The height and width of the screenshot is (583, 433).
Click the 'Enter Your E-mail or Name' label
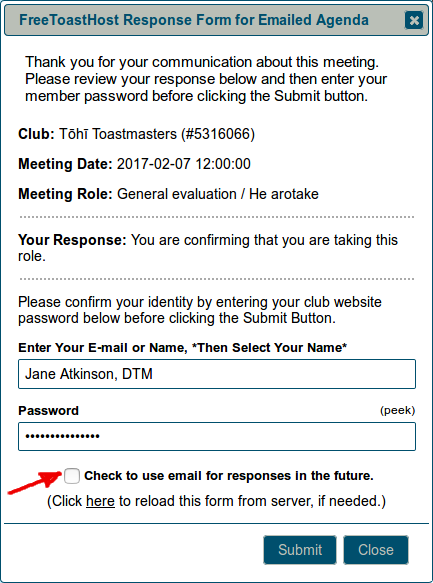point(182,348)
